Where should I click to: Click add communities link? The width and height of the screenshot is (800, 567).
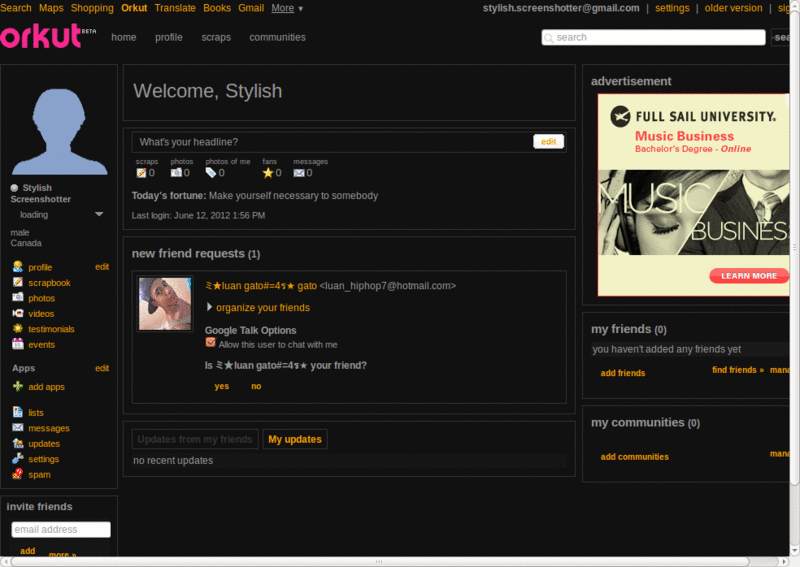(x=635, y=457)
